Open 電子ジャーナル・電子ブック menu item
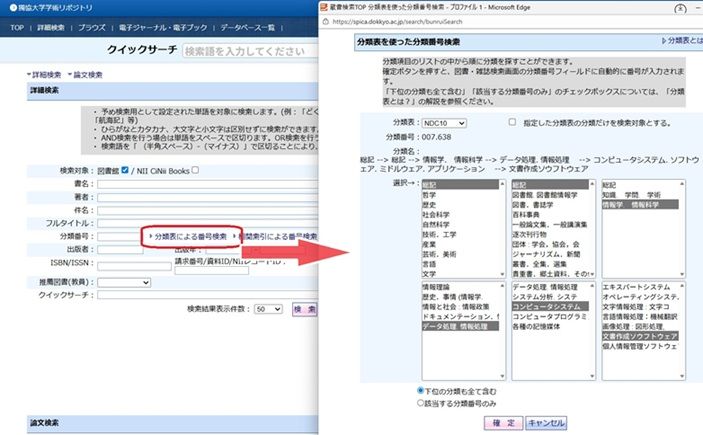The image size is (703, 435). [x=163, y=27]
